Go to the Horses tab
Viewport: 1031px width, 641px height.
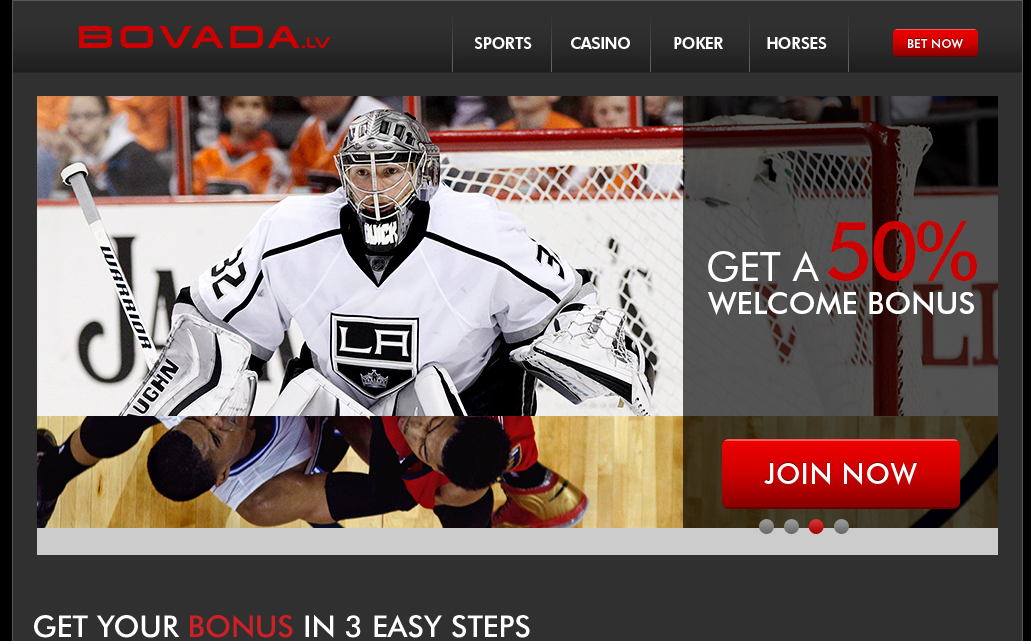click(x=796, y=43)
